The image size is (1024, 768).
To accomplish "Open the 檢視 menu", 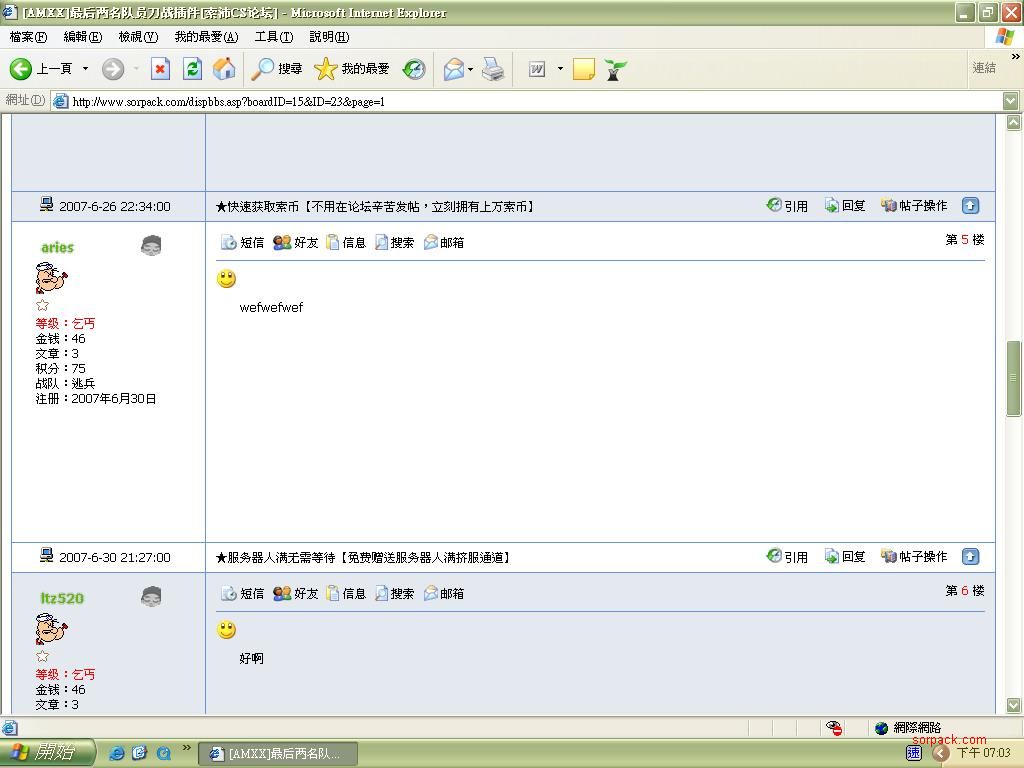I will pyautogui.click(x=137, y=37).
